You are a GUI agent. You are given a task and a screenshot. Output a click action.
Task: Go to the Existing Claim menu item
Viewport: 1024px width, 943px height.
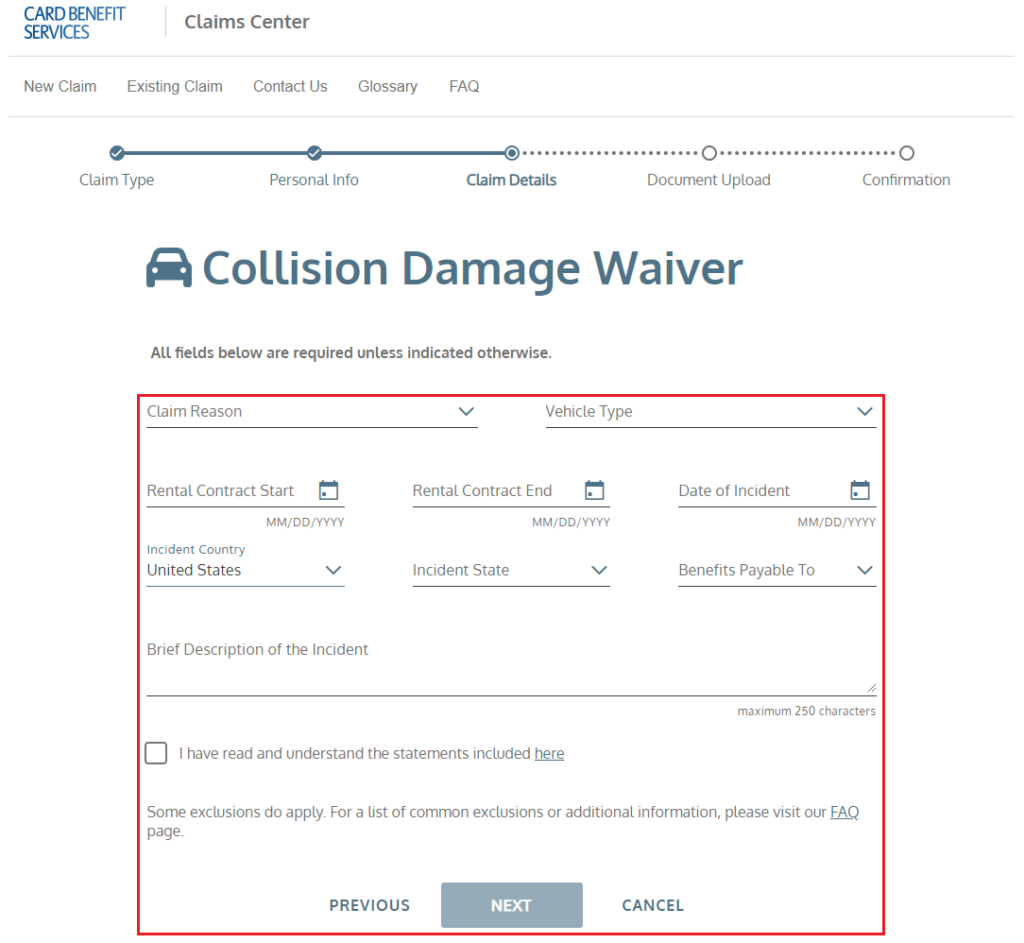coord(174,86)
